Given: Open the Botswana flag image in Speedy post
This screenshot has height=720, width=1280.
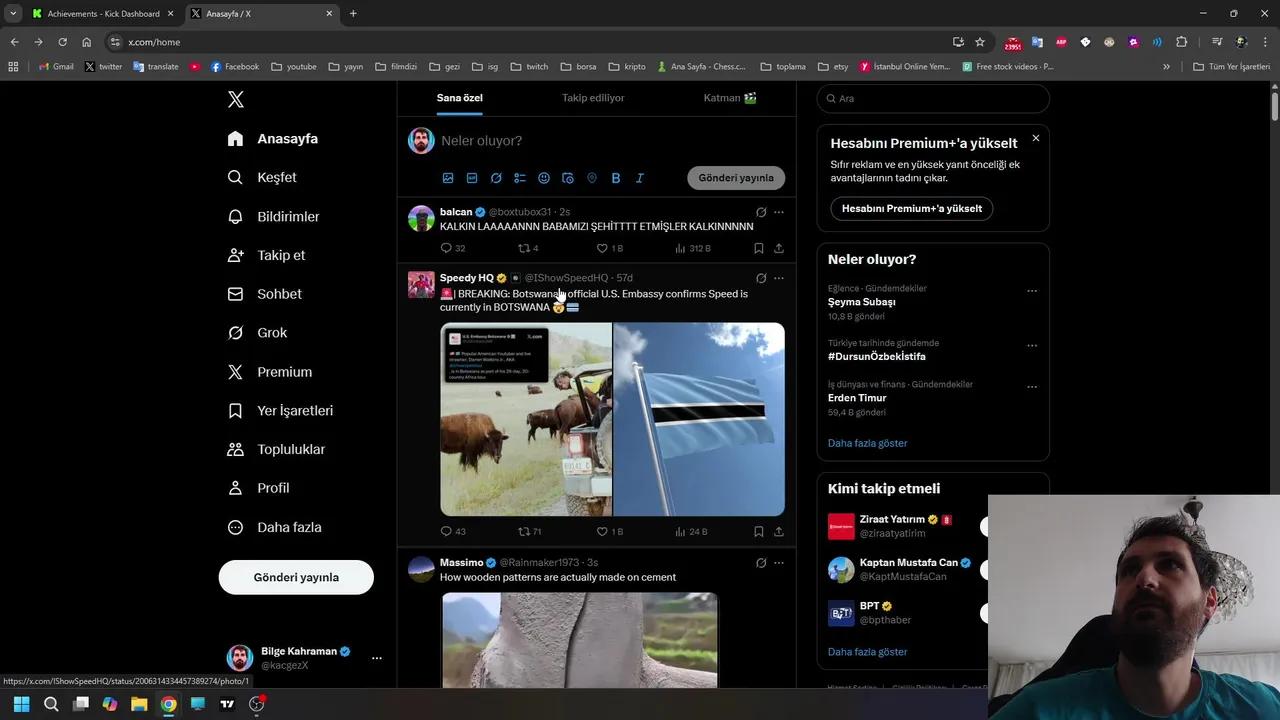Looking at the screenshot, I should tap(699, 419).
